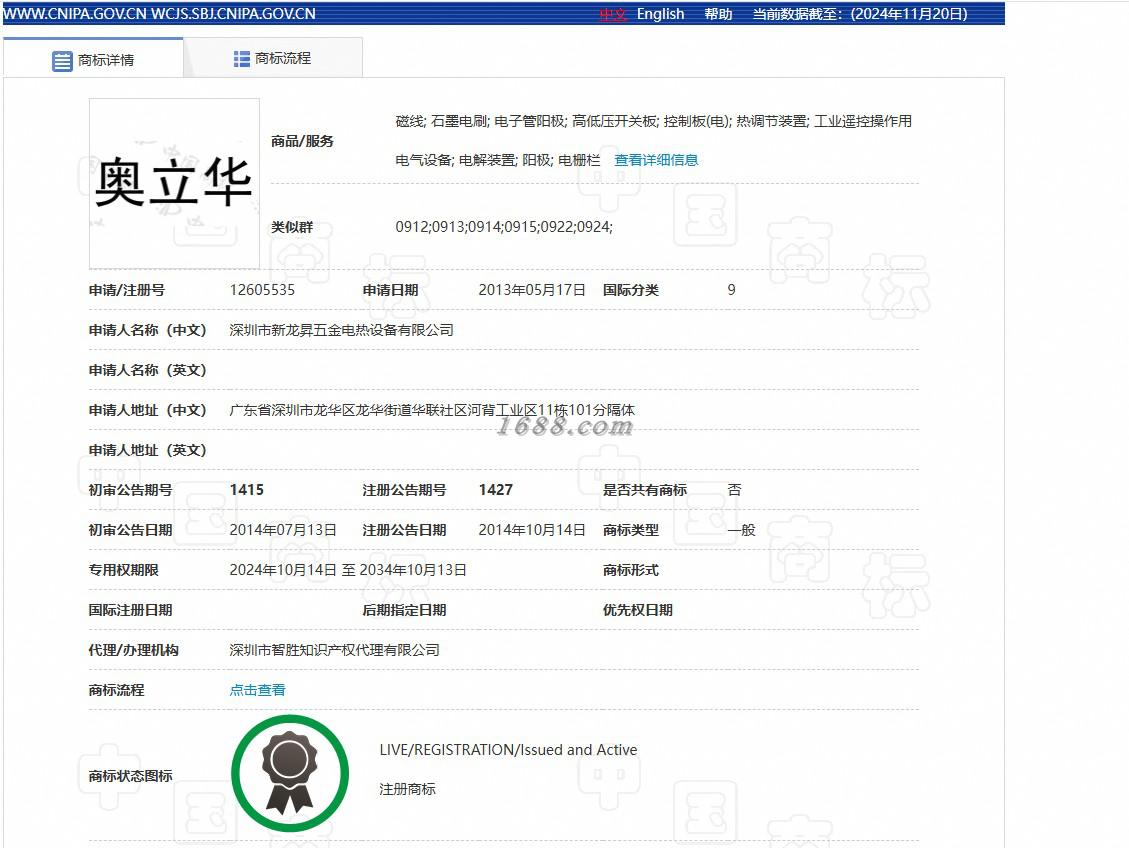Click the 代理/办理机构 field label
This screenshot has height=848, width=1129.
[x=133, y=650]
